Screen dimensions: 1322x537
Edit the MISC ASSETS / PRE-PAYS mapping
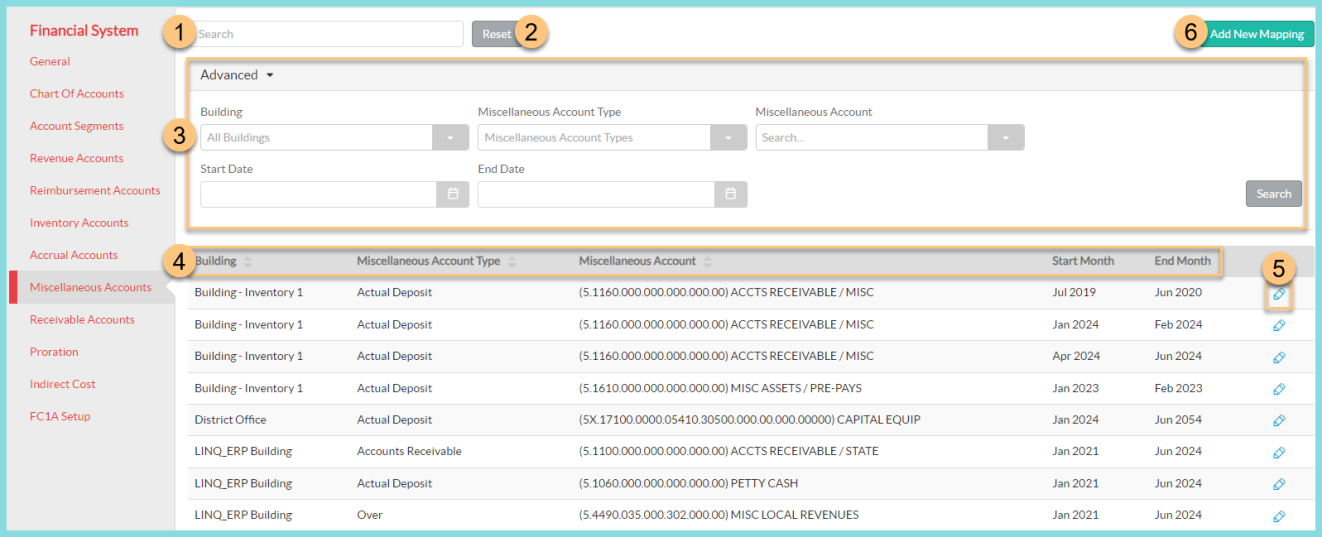tap(1278, 389)
